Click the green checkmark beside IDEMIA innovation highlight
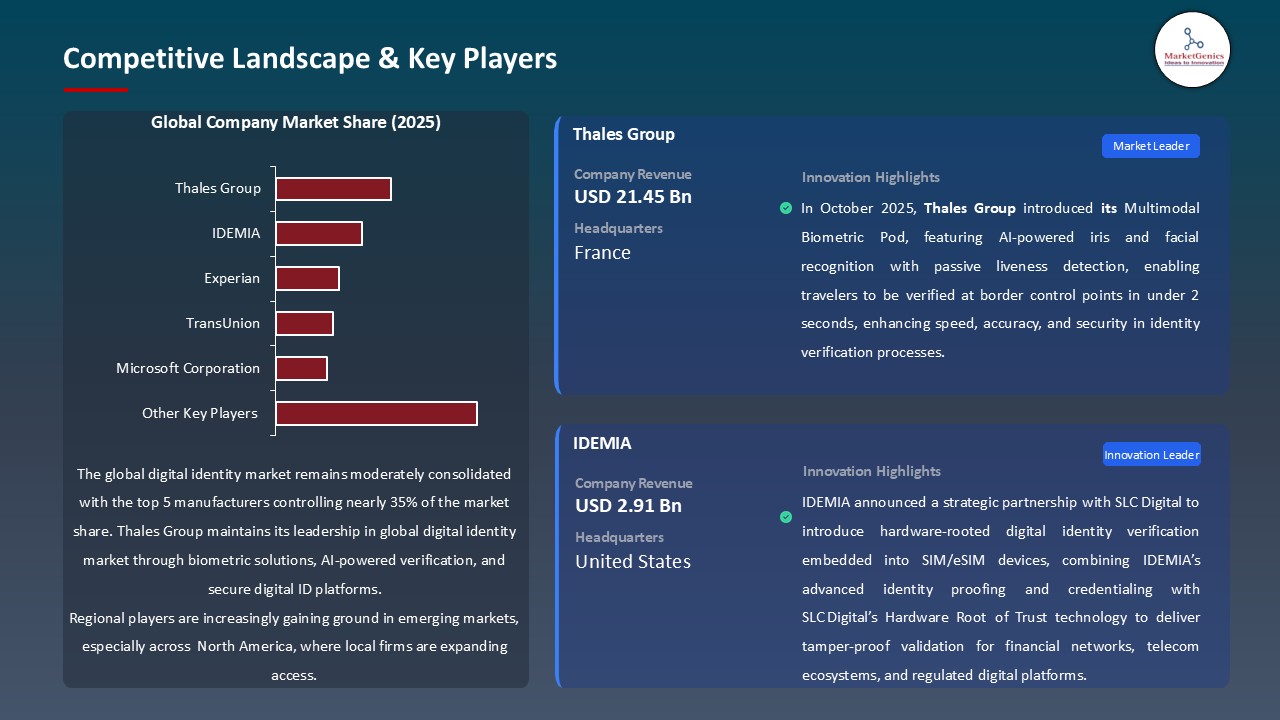Image resolution: width=1280 pixels, height=720 pixels. 785,517
